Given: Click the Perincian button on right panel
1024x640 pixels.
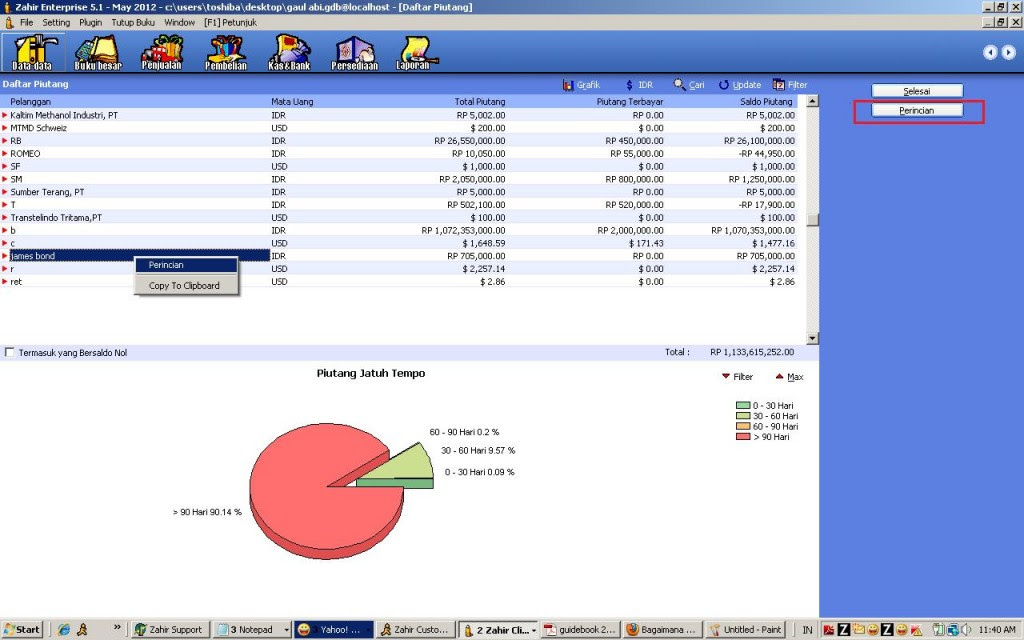Looking at the screenshot, I should click(x=917, y=110).
